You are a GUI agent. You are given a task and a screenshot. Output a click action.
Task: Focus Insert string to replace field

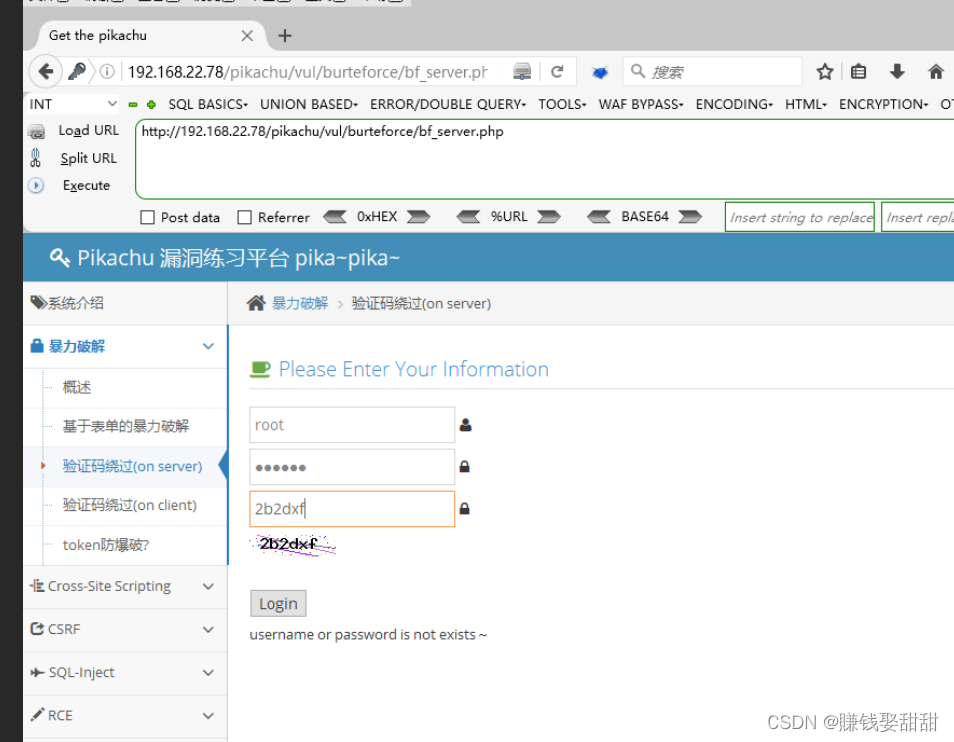[799, 217]
